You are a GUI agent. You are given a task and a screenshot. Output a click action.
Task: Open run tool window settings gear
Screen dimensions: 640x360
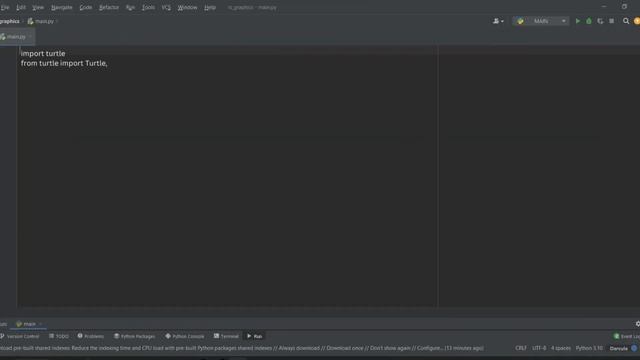click(638, 324)
